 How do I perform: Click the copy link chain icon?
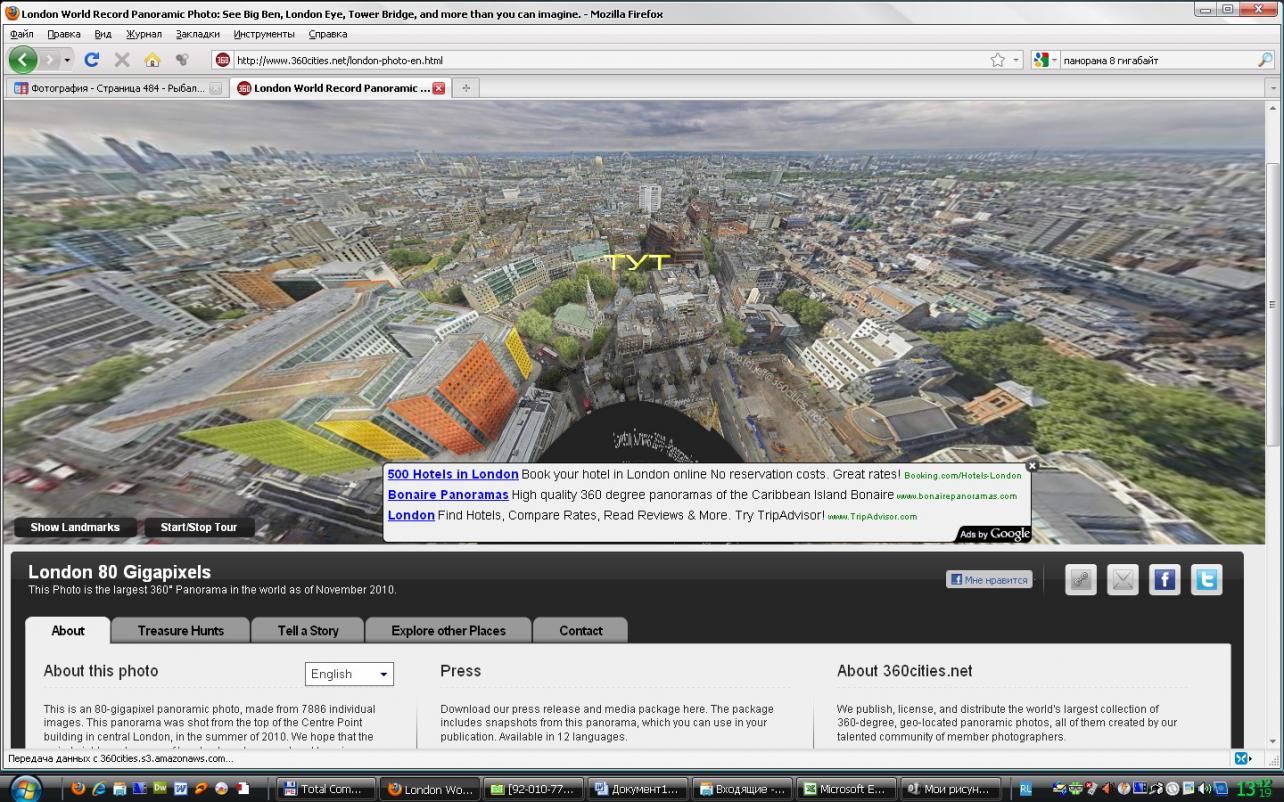[1080, 580]
